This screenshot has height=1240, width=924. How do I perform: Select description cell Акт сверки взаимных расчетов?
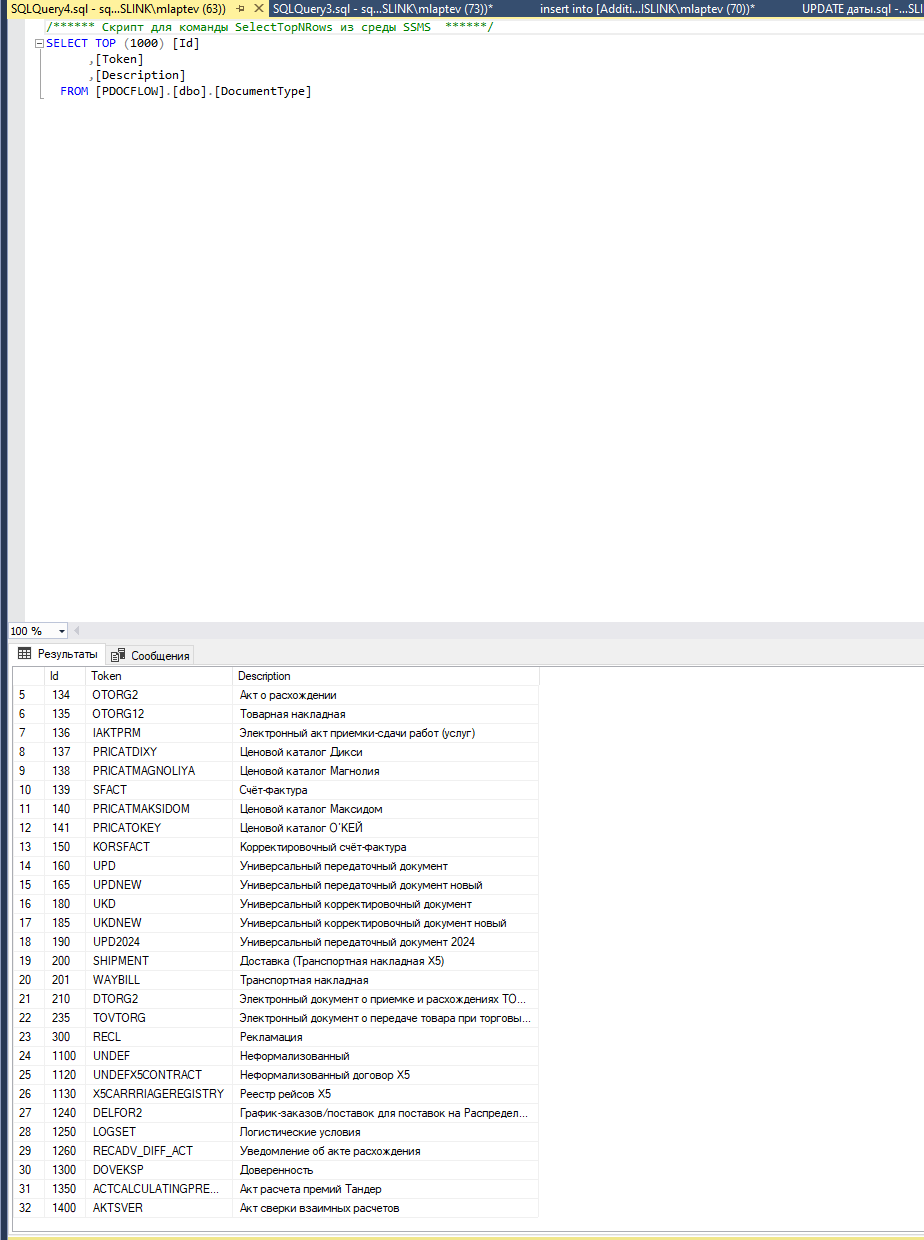[386, 1208]
